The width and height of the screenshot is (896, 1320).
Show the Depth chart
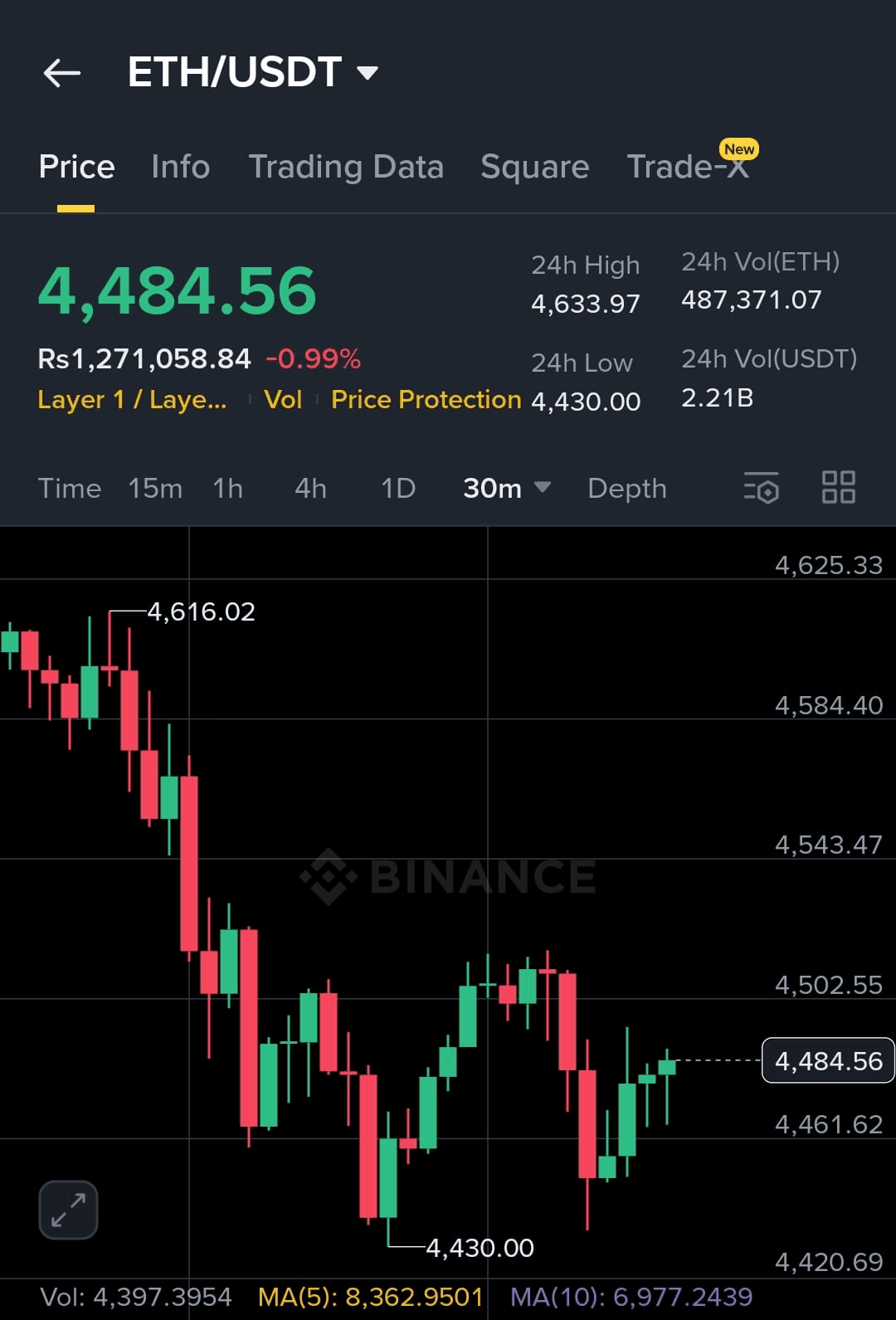pyautogui.click(x=626, y=488)
